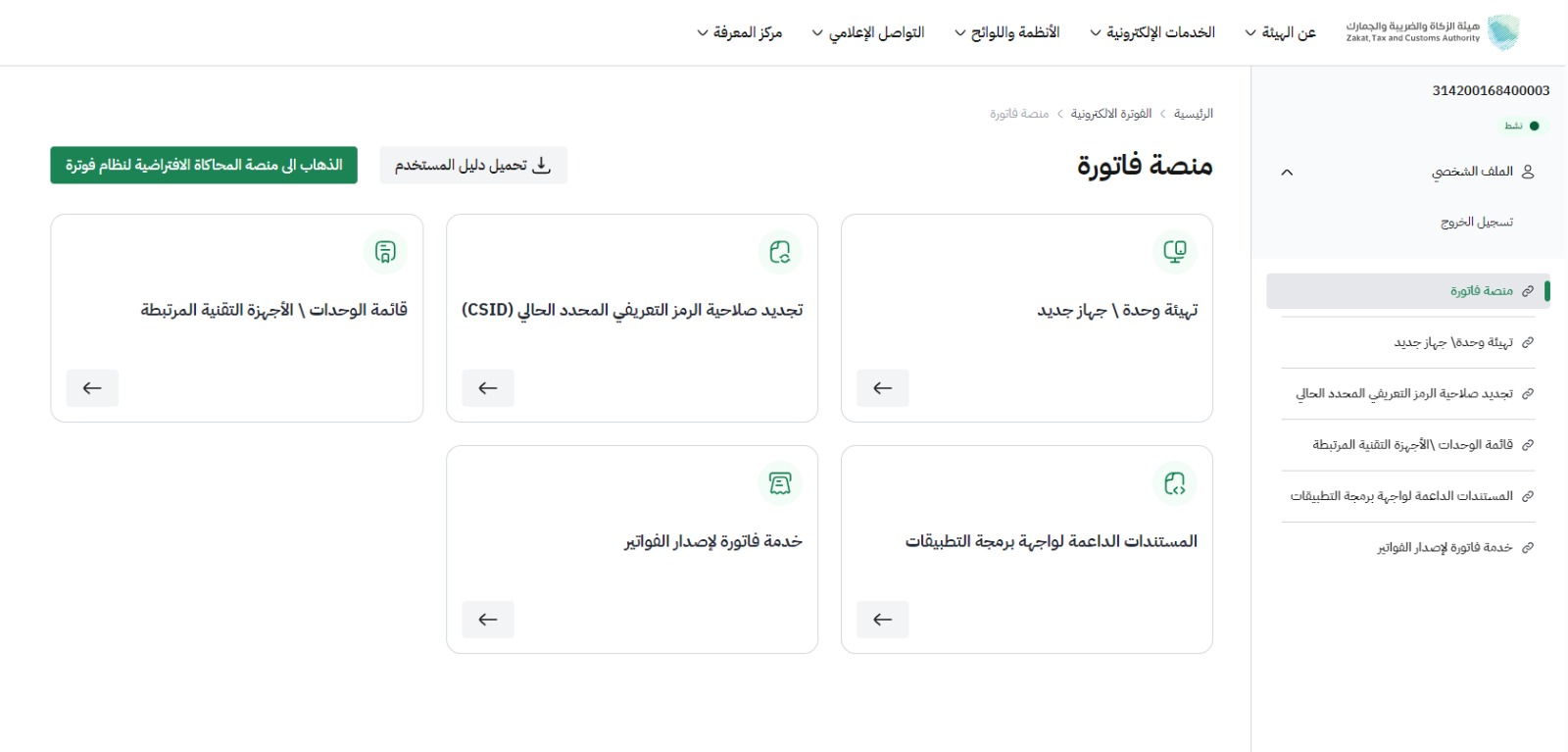
Task: Click the ZATCA logo in the header
Action: click(x=1432, y=32)
